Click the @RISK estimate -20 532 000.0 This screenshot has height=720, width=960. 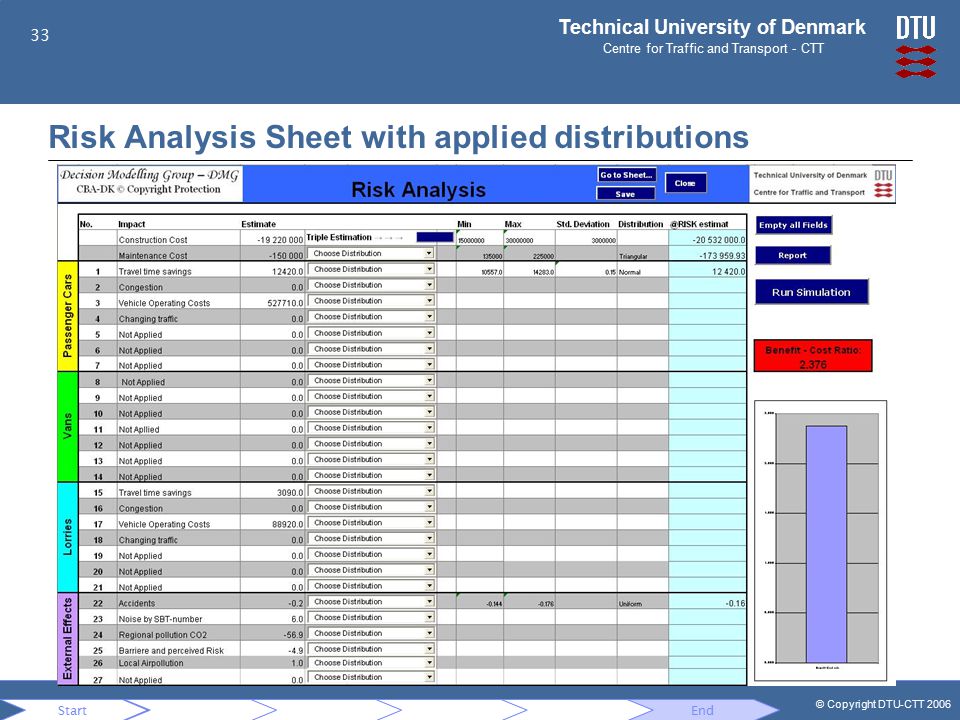pyautogui.click(x=719, y=241)
